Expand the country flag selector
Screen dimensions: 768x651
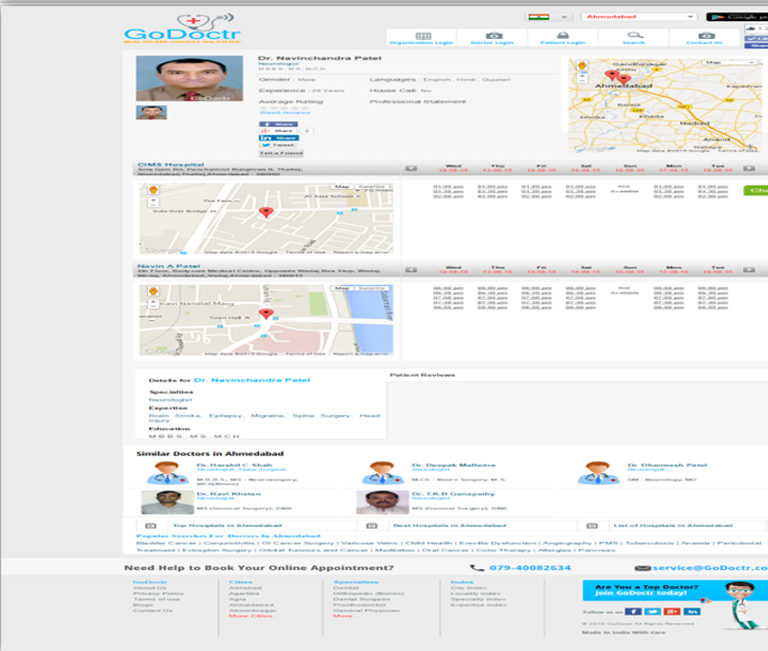(x=565, y=17)
